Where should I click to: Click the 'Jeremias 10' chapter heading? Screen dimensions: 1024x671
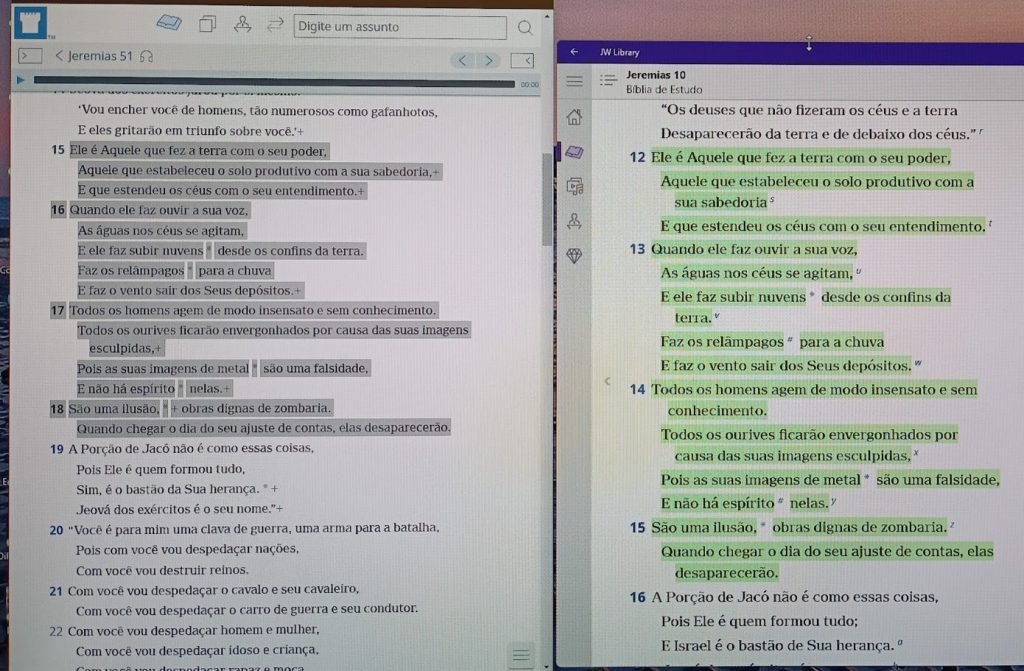656,75
